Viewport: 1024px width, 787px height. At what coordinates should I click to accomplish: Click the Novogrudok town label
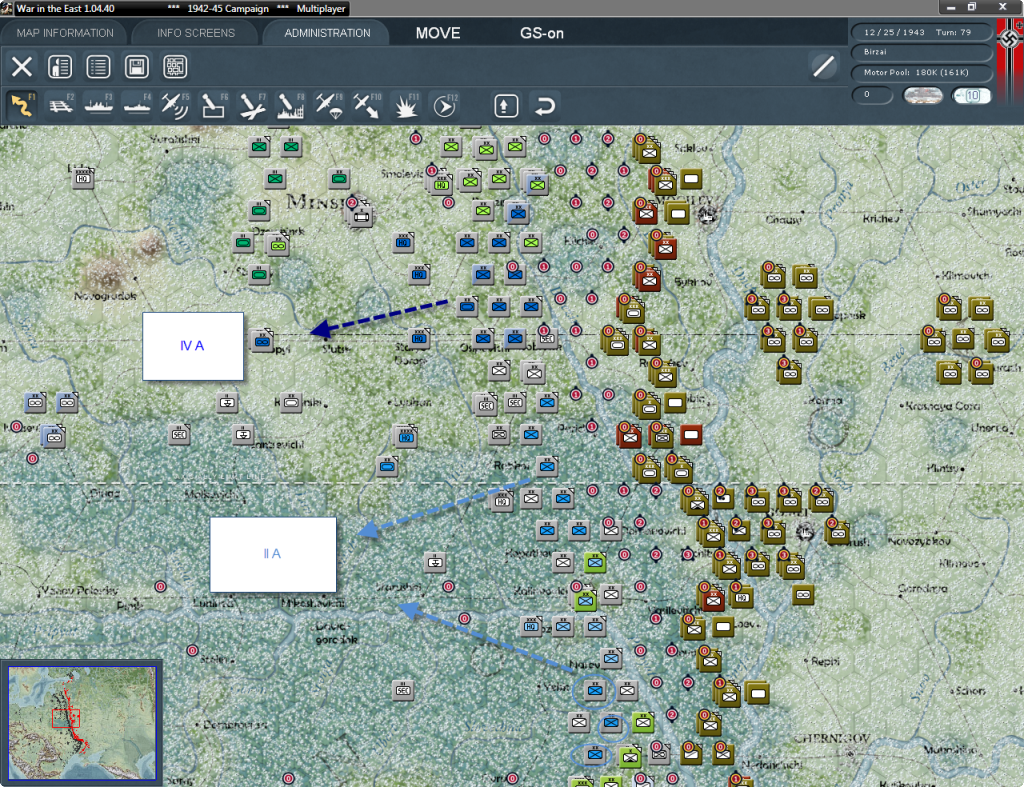tap(104, 296)
